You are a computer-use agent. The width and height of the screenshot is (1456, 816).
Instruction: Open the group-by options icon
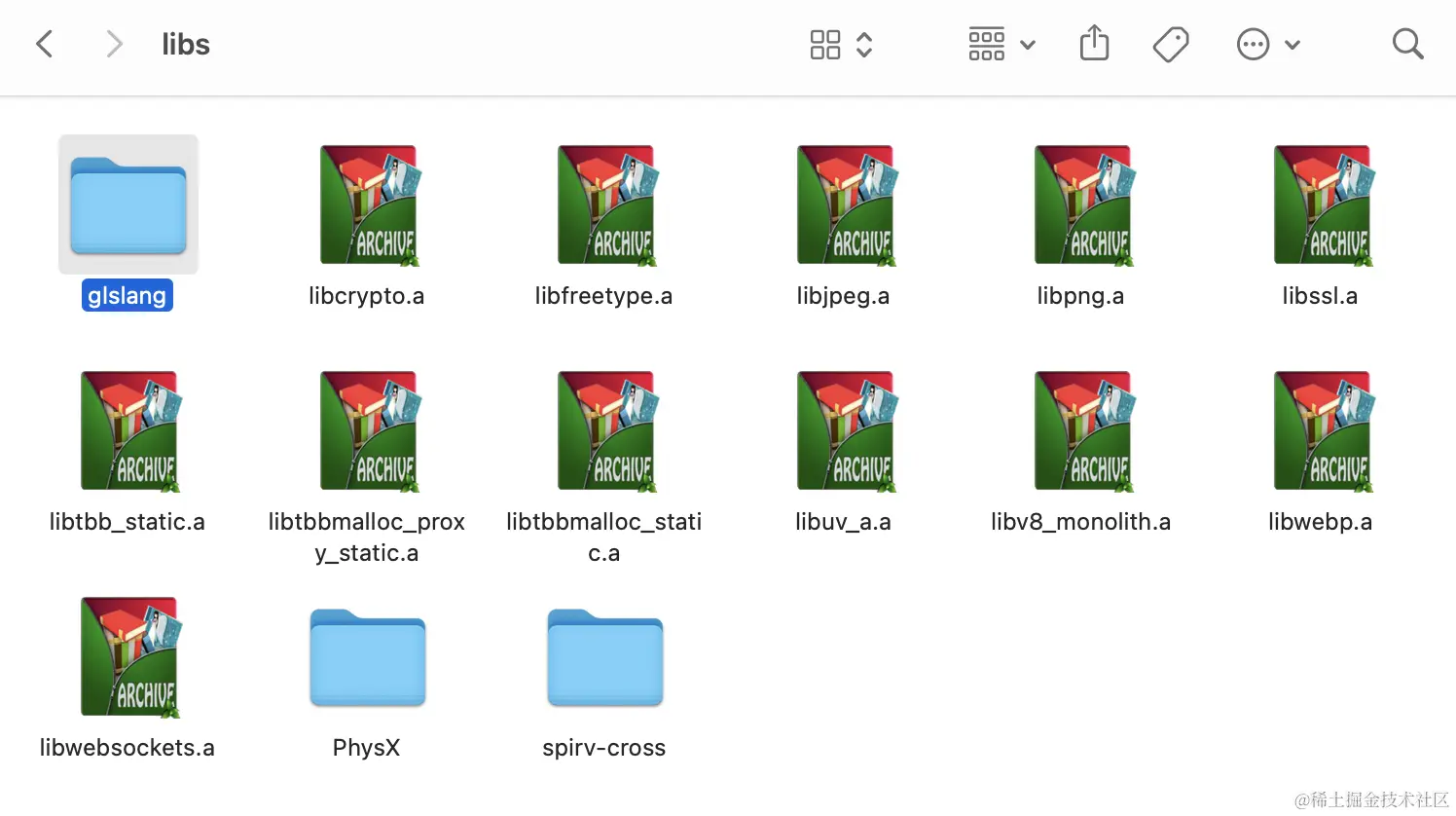(987, 45)
